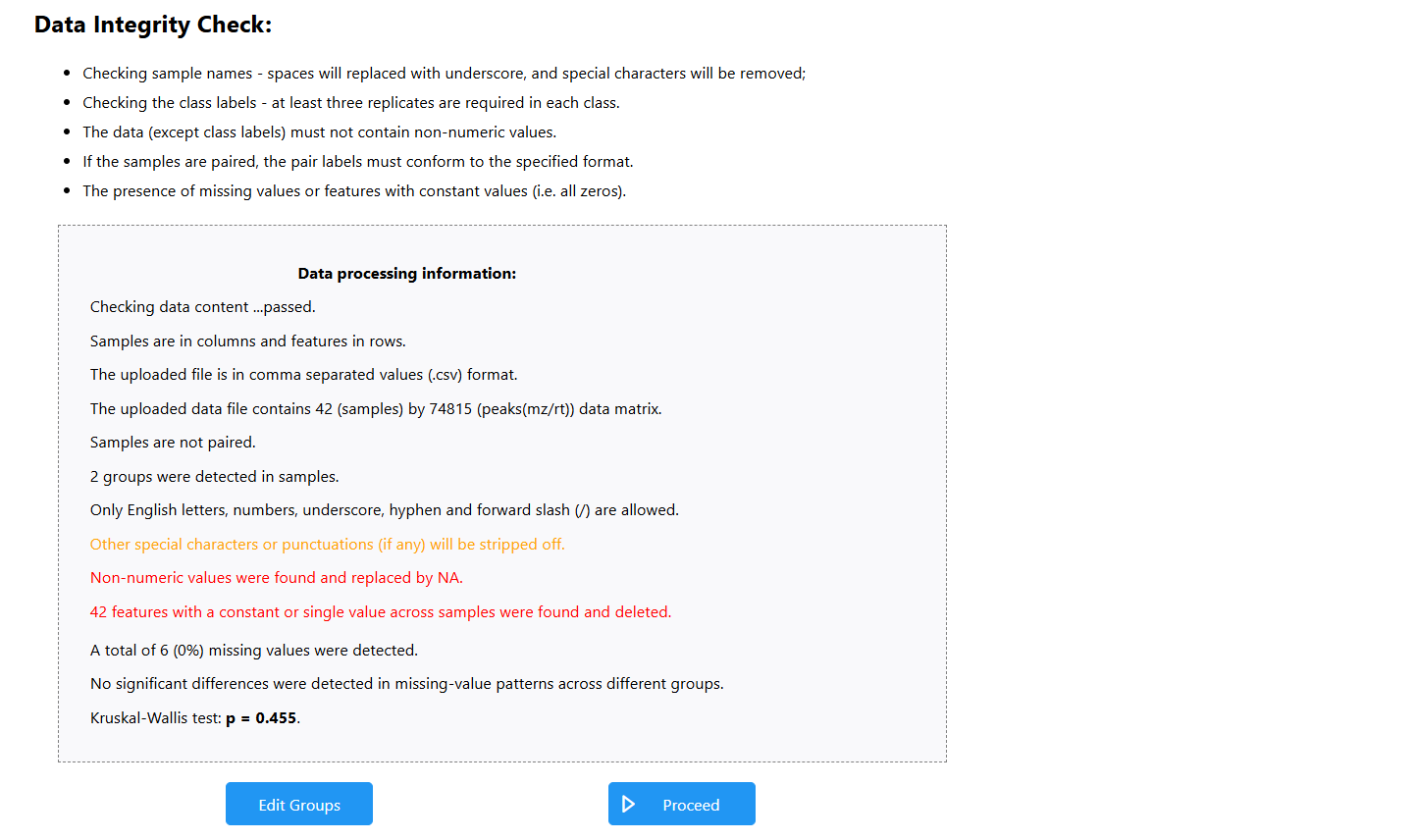The width and height of the screenshot is (1416, 840).
Task: Click the missing values presence bullet
Action: tap(353, 191)
